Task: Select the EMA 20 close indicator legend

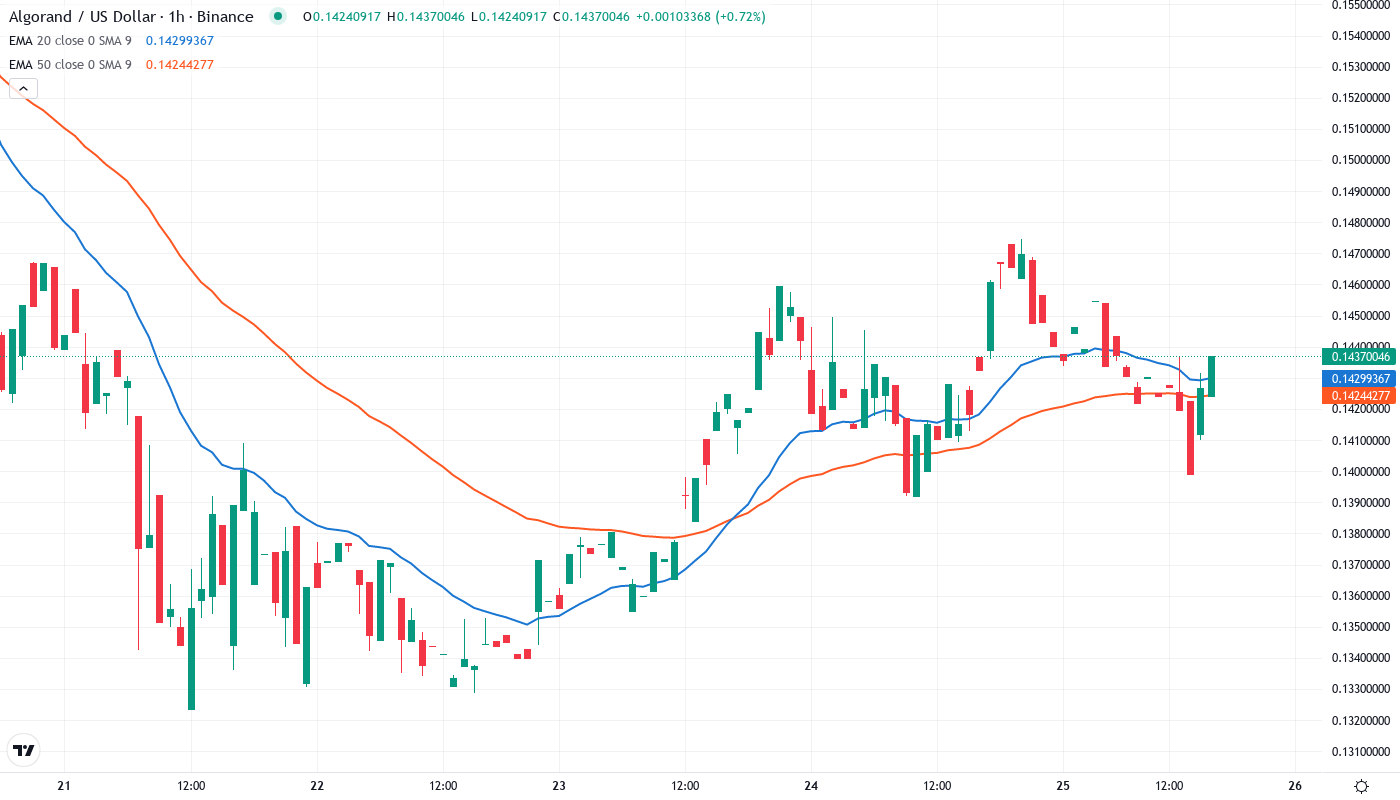Action: click(70, 41)
